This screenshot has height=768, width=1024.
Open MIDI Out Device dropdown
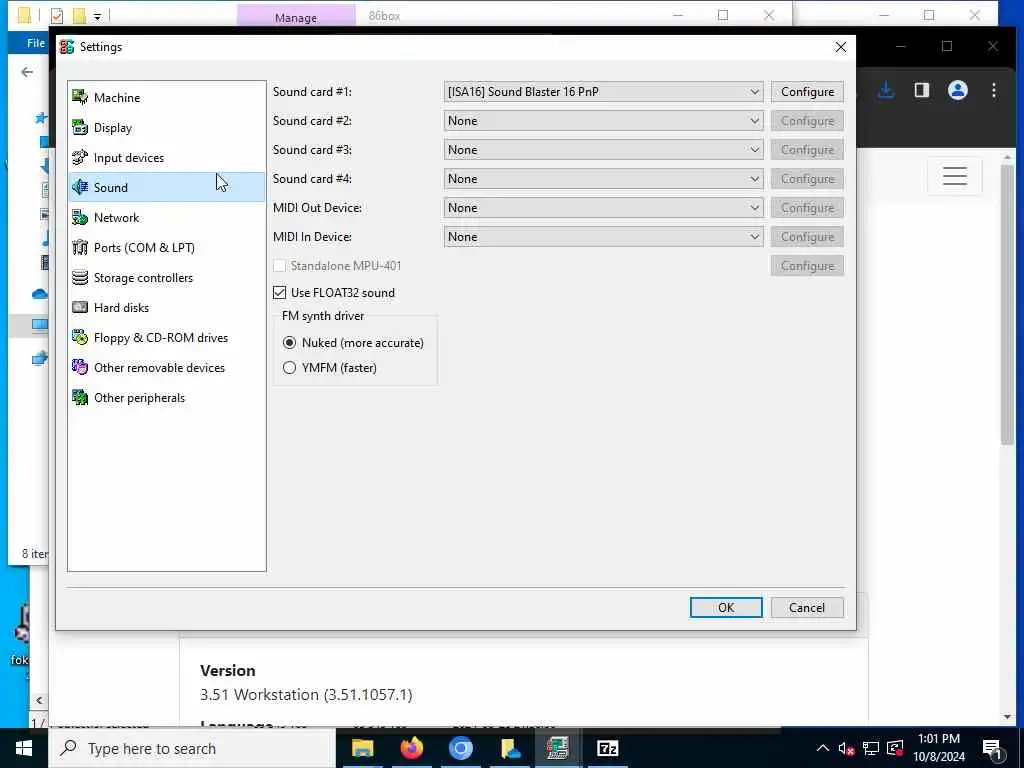click(x=603, y=208)
